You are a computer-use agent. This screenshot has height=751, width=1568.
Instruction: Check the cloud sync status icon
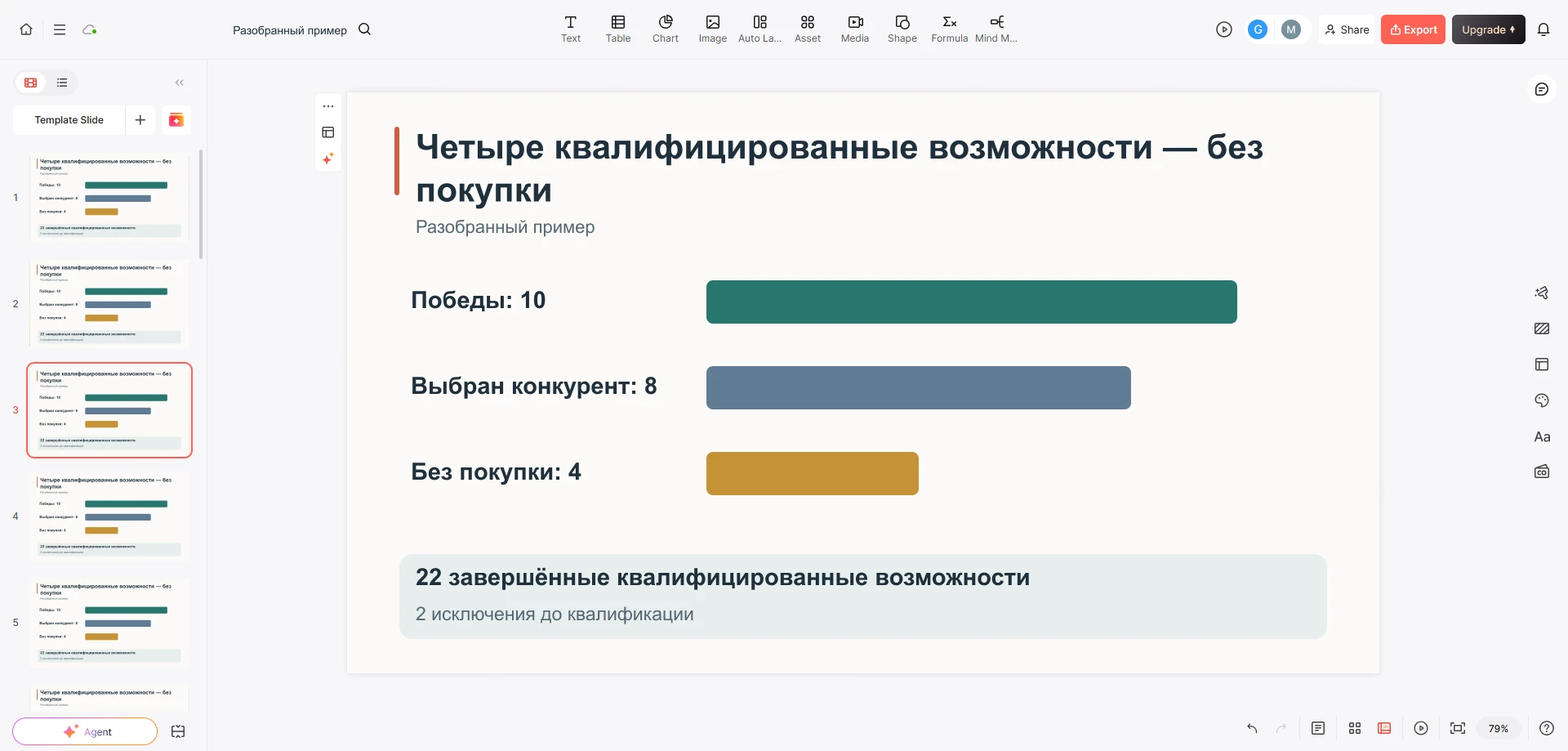[90, 29]
